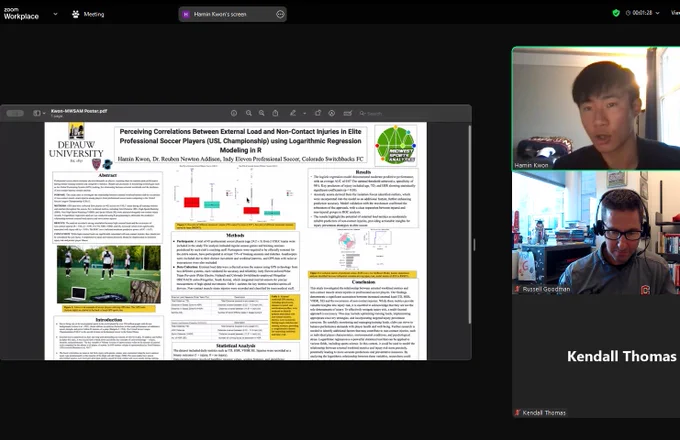This screenshot has width=680, height=440.
Task: Click the Abstract section heading
Action: tap(107, 175)
